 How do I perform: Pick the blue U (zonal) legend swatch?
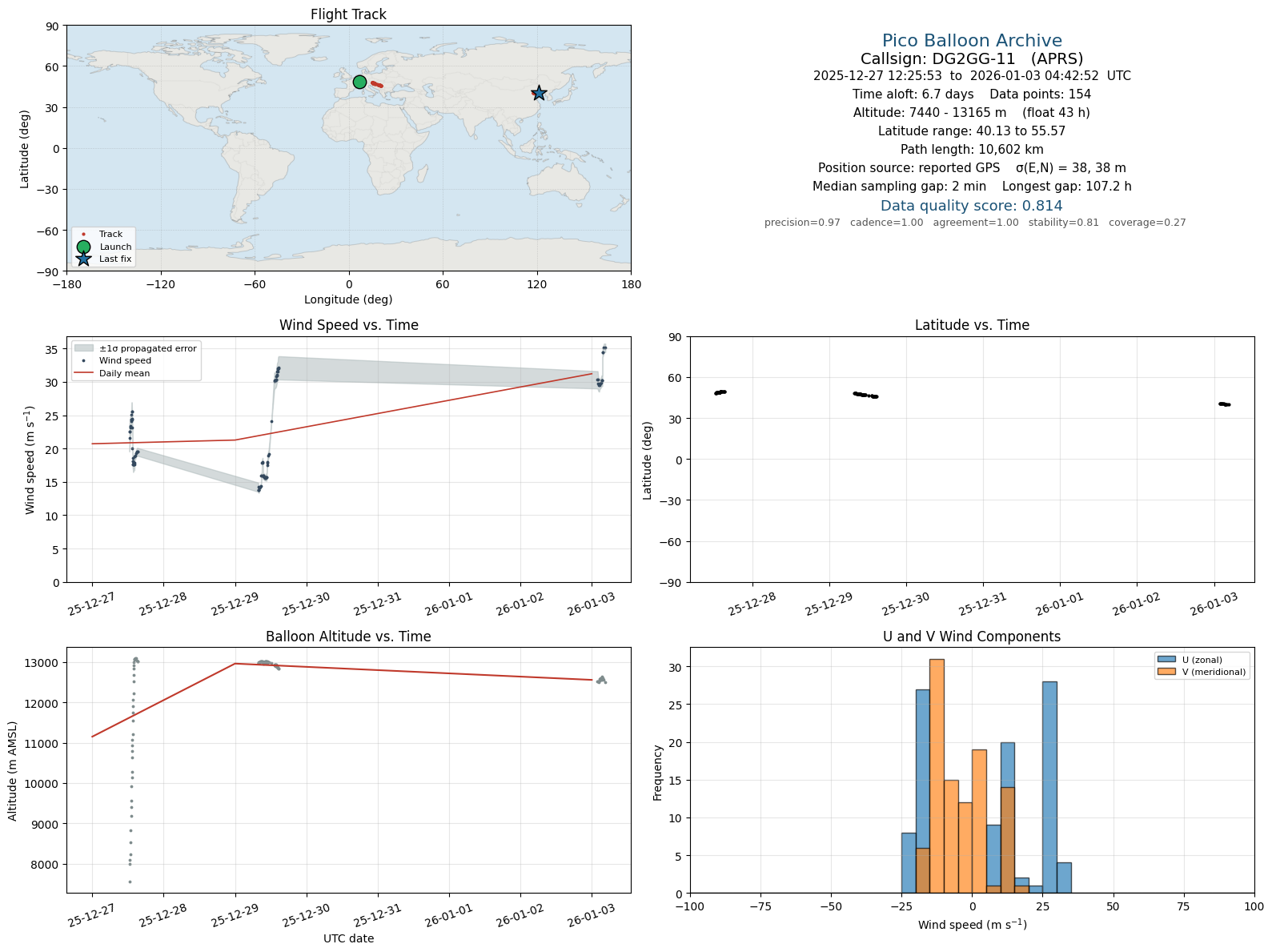pyautogui.click(x=1166, y=660)
